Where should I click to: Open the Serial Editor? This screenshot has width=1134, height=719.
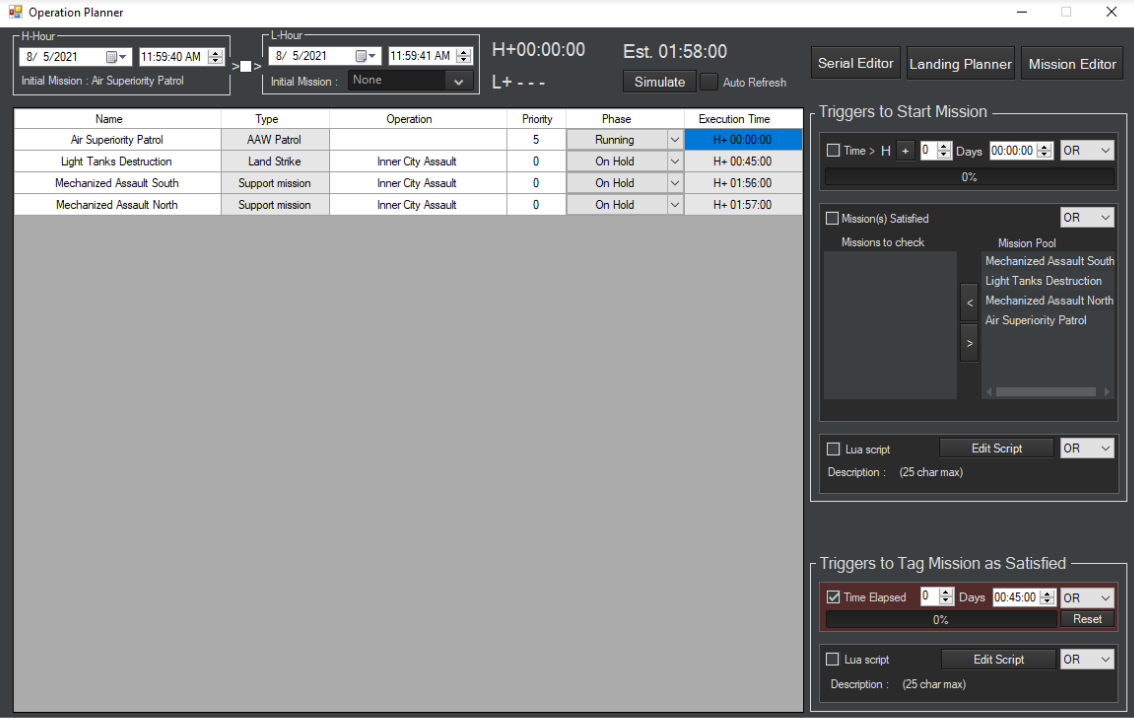click(856, 63)
